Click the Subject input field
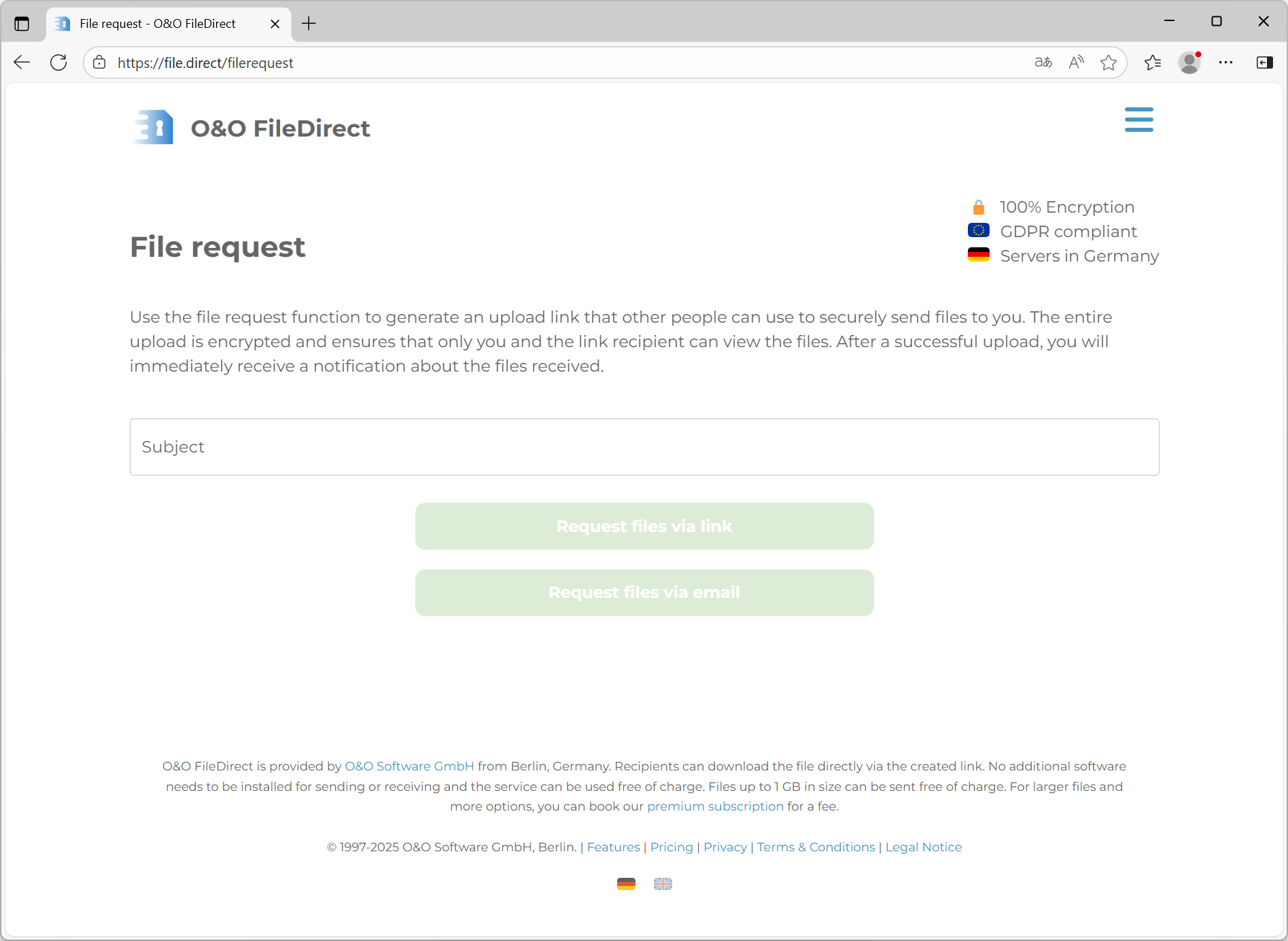Viewport: 1288px width, 941px height. coord(644,447)
